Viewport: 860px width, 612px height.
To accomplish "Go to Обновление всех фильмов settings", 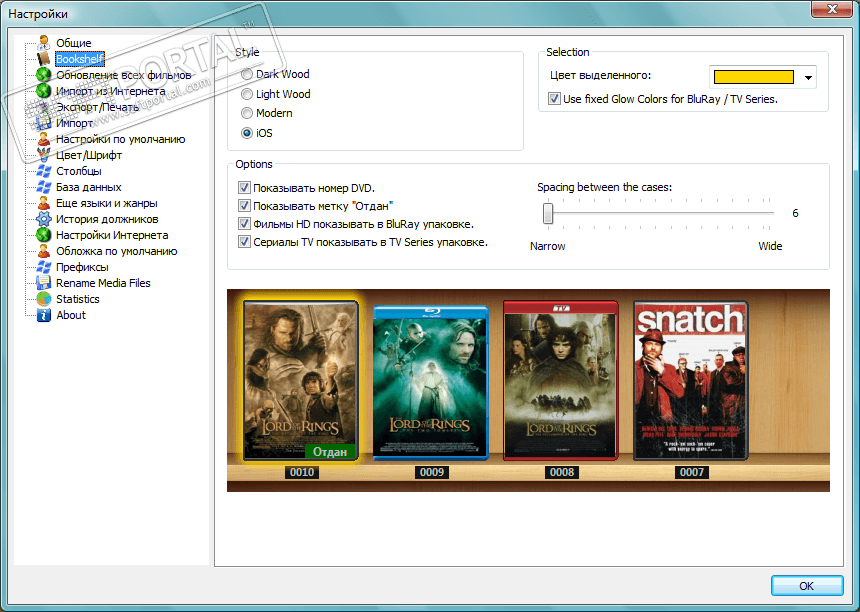I will click(123, 75).
